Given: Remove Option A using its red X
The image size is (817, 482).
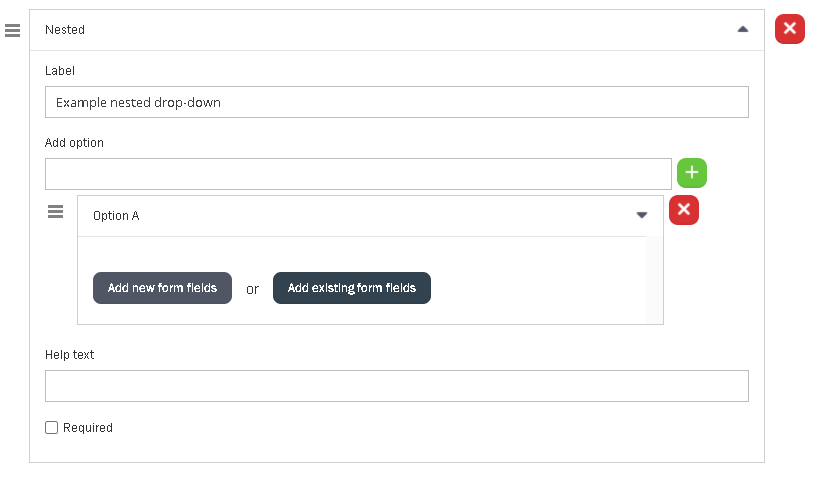Looking at the screenshot, I should (x=684, y=210).
